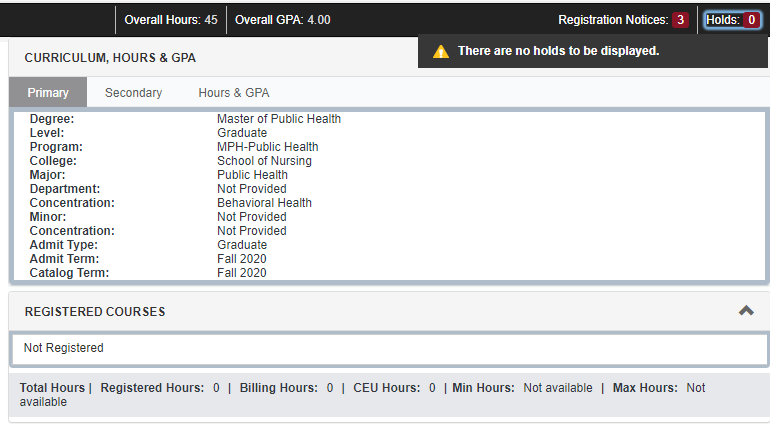
Task: Open Registration Notices
Action: (x=623, y=20)
